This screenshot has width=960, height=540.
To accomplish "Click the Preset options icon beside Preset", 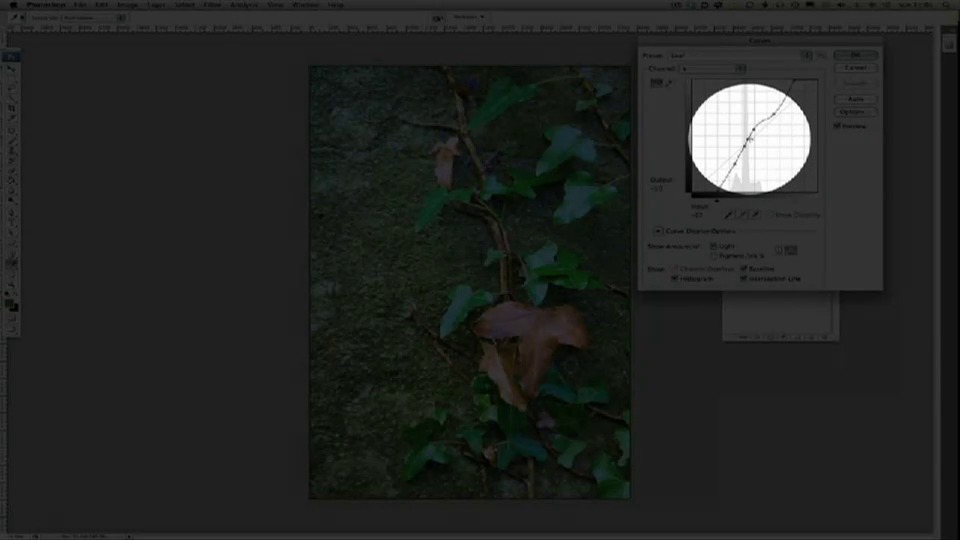I will (x=821, y=55).
